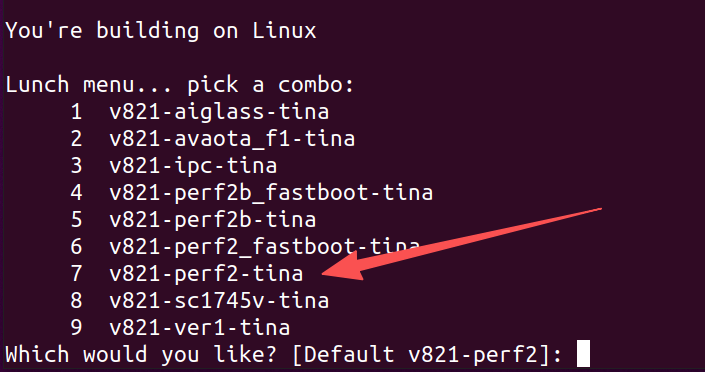Click the v821-perf2b-tina entry
This screenshot has width=705, height=372.
click(213, 220)
